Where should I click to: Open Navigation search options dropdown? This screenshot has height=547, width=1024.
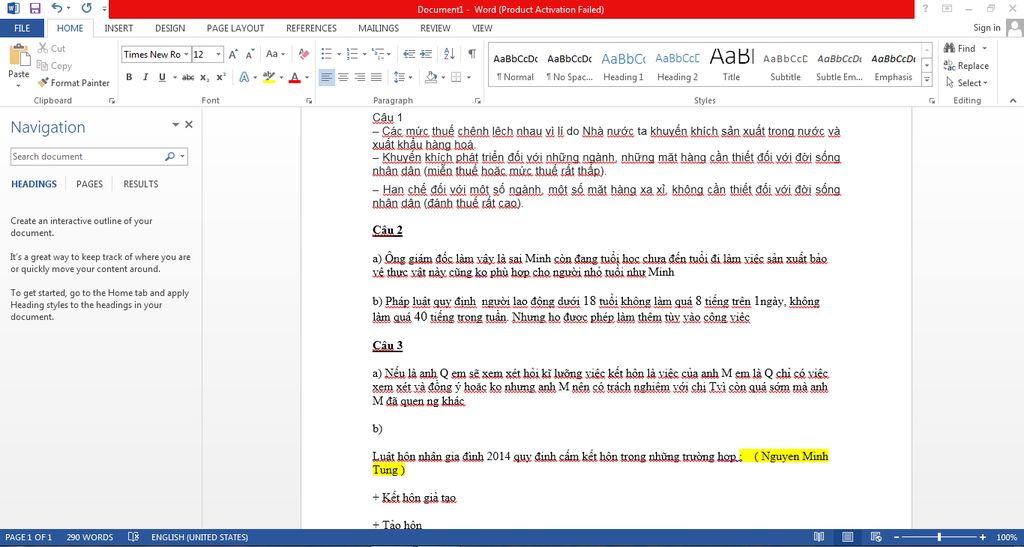182,157
